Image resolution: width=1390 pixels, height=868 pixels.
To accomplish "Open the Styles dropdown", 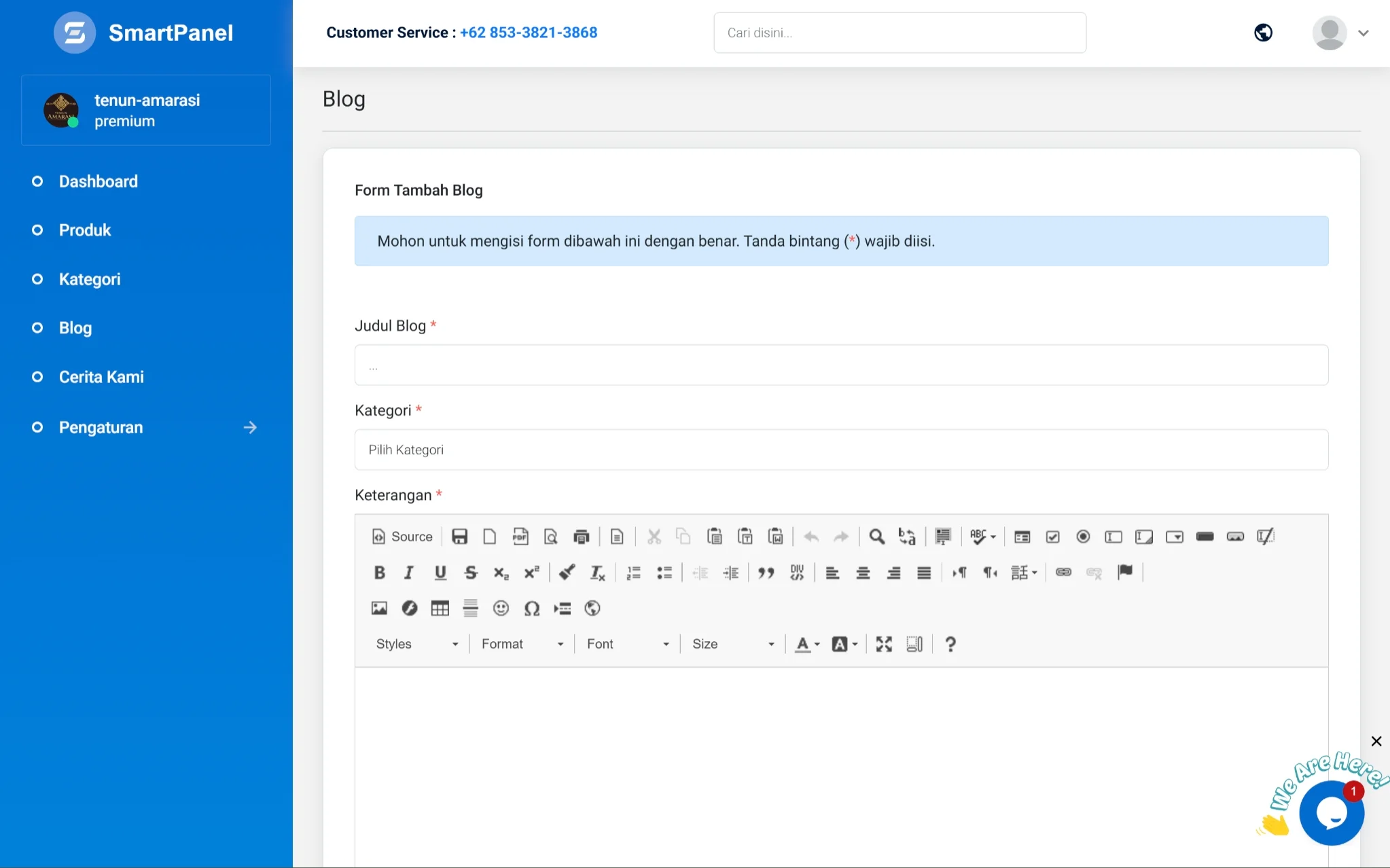I will (417, 645).
